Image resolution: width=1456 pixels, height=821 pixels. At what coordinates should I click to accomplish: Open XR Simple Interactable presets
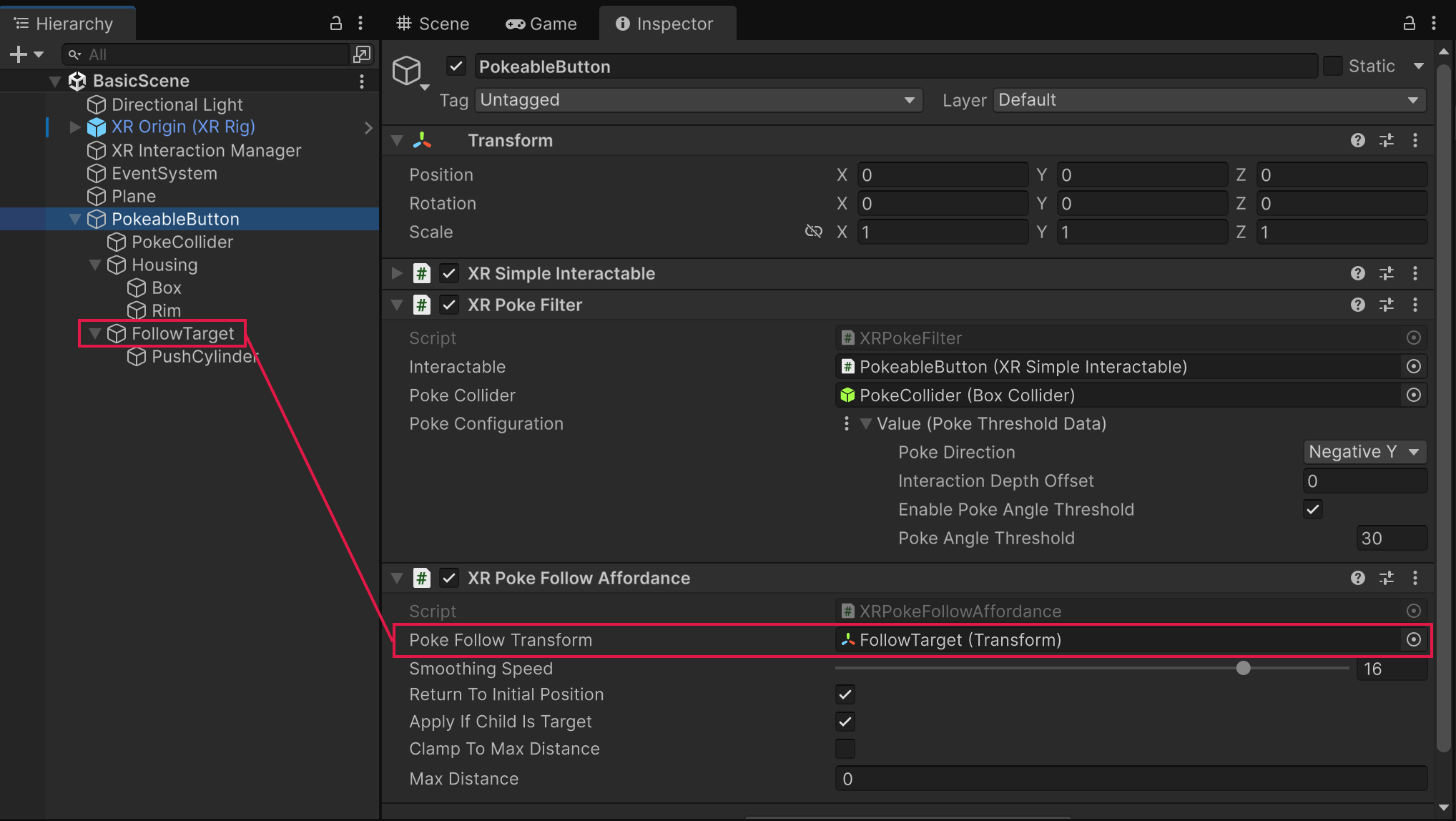pyautogui.click(x=1387, y=273)
